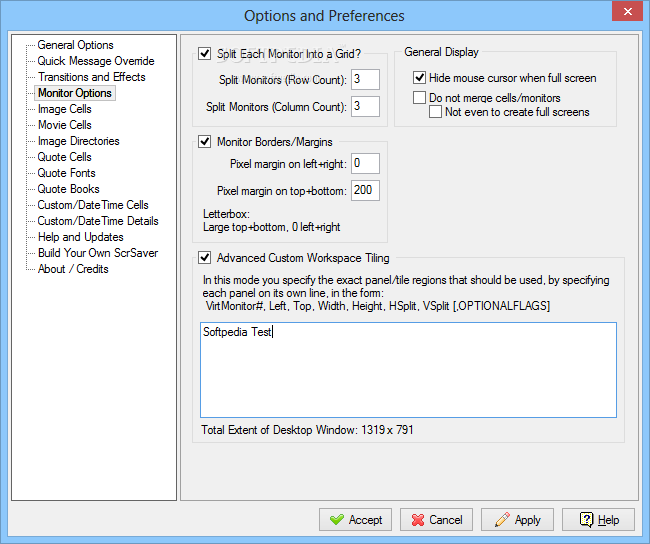
Task: Go to Image Cells settings page
Action: 65,109
